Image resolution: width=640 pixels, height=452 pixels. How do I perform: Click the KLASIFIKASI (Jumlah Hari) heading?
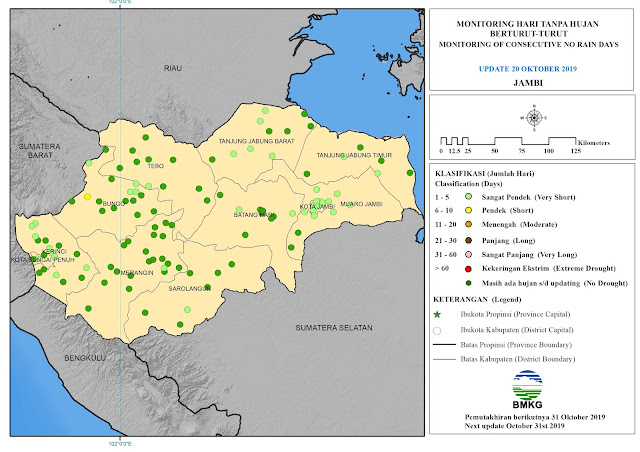click(484, 173)
